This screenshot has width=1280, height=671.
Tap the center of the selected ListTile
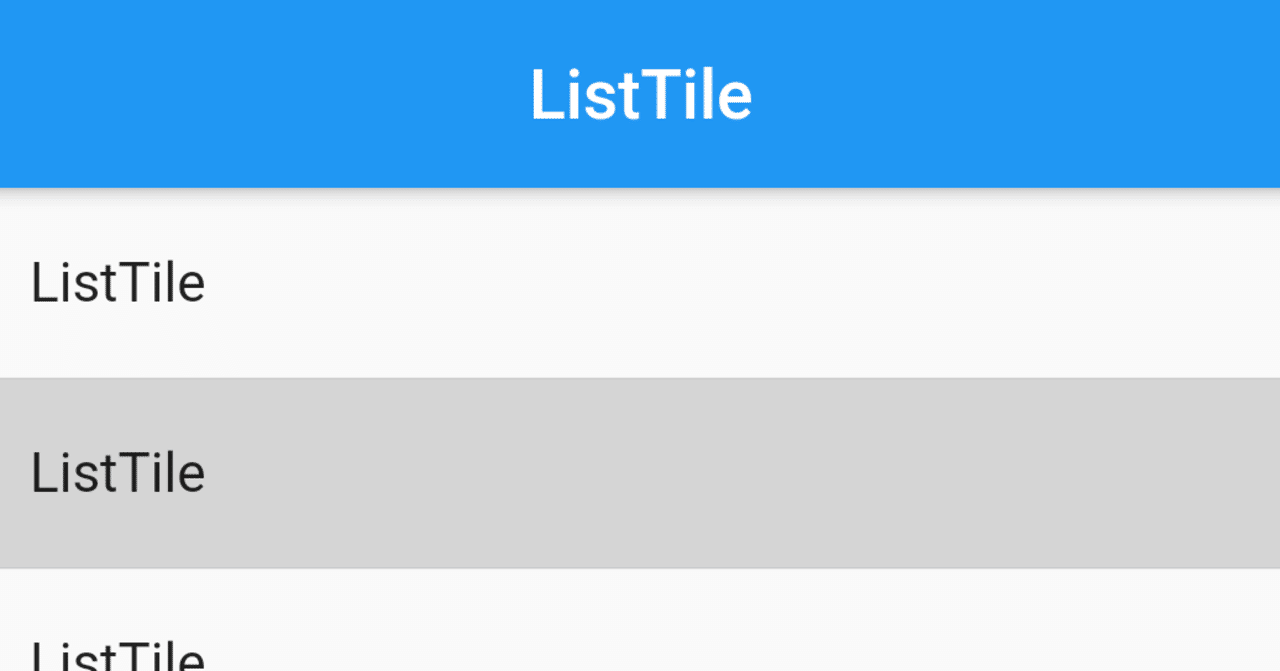pyautogui.click(x=640, y=472)
